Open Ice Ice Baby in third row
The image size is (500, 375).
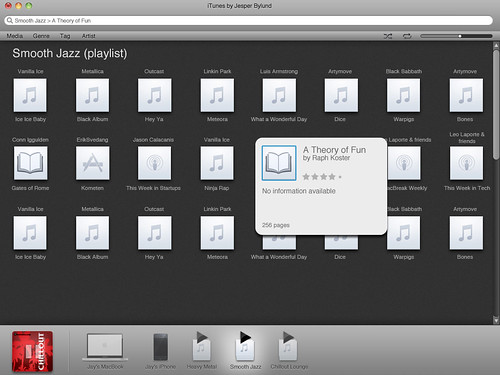30,233
